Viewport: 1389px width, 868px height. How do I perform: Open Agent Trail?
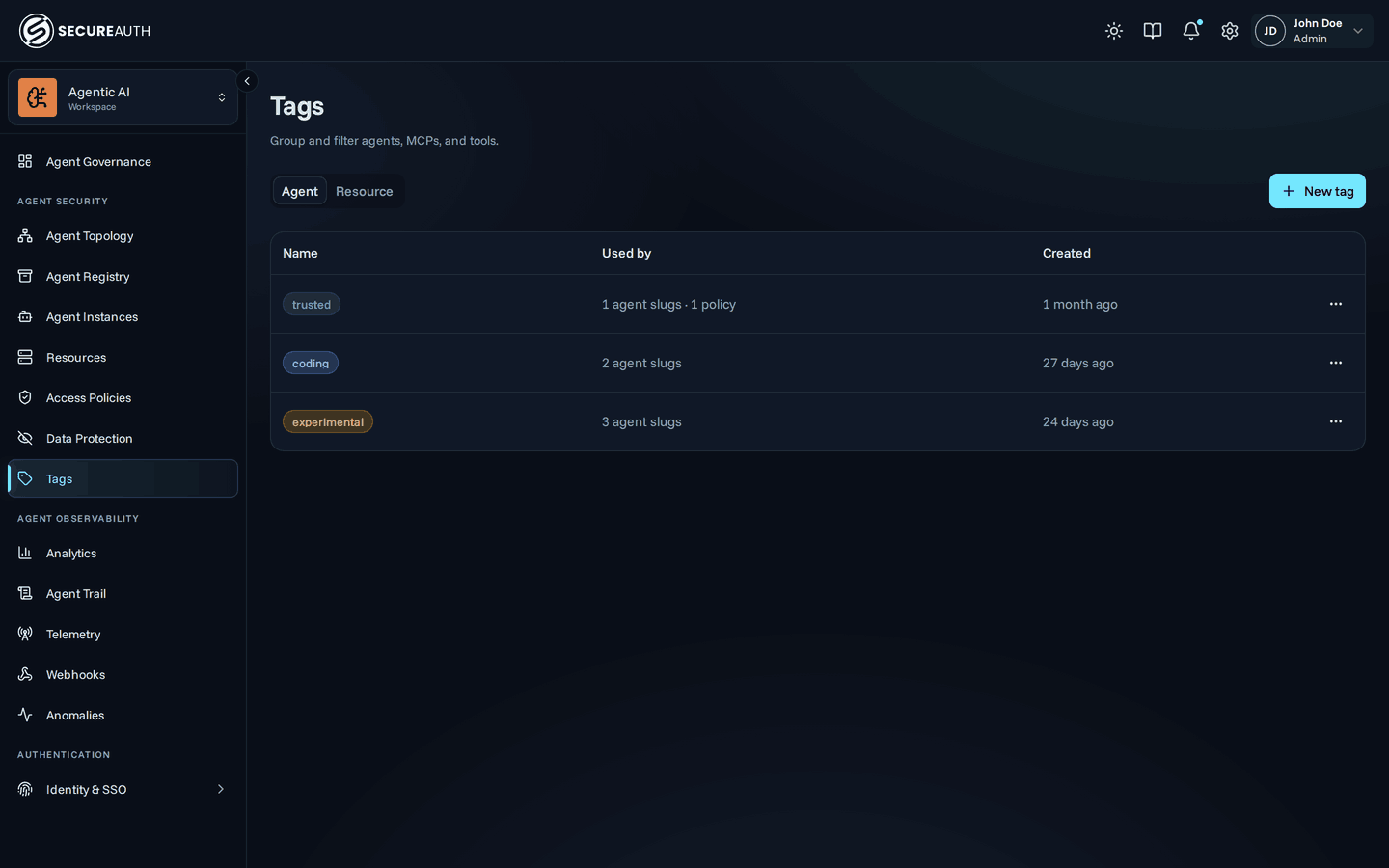(x=123, y=593)
